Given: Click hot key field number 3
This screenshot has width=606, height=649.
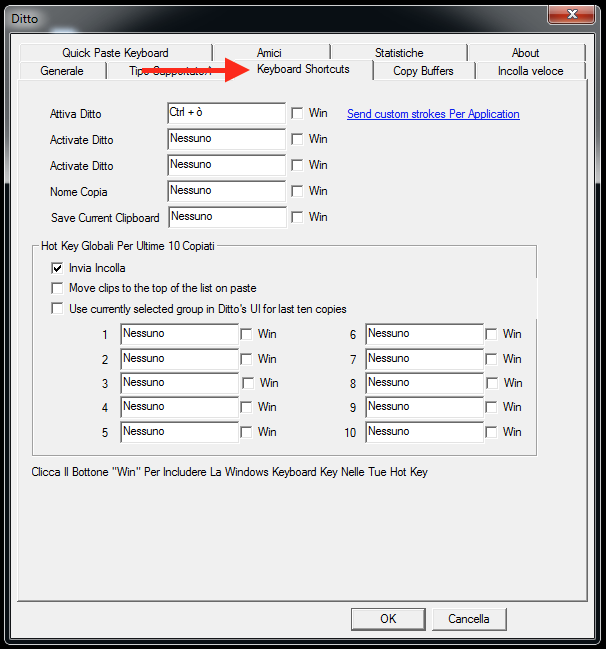Looking at the screenshot, I should [179, 383].
